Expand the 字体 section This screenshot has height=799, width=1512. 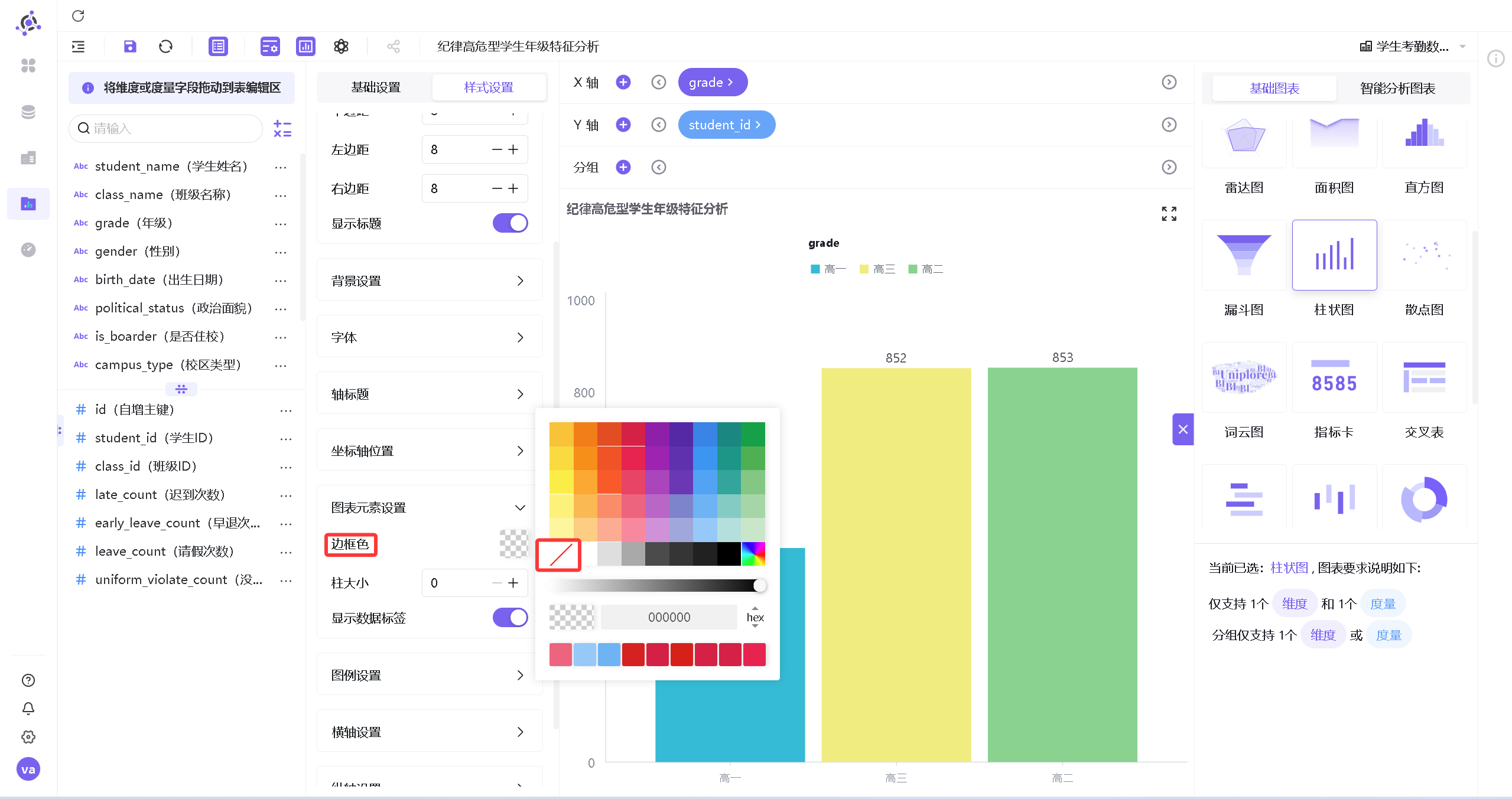(430, 337)
